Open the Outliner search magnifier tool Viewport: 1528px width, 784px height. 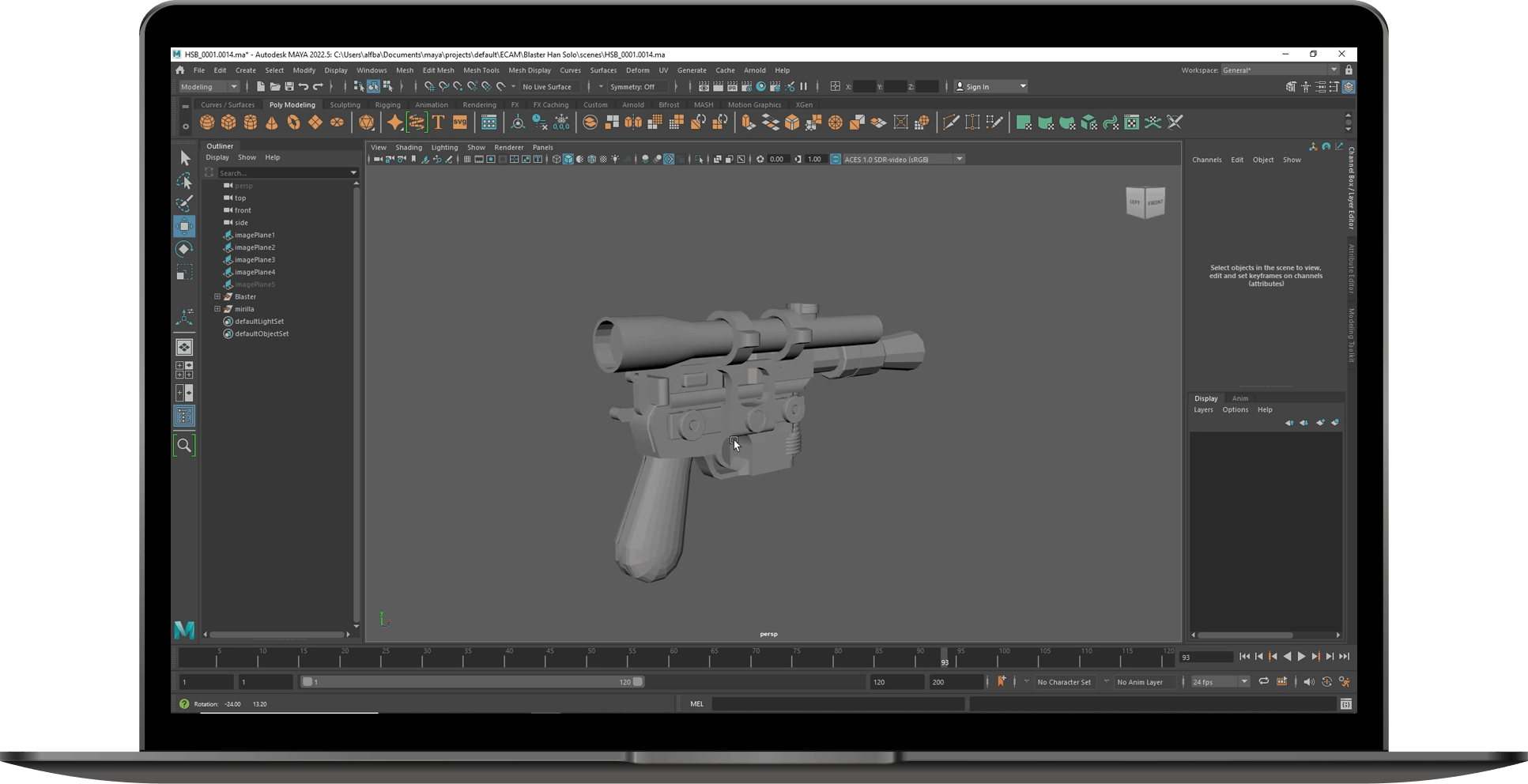click(184, 444)
